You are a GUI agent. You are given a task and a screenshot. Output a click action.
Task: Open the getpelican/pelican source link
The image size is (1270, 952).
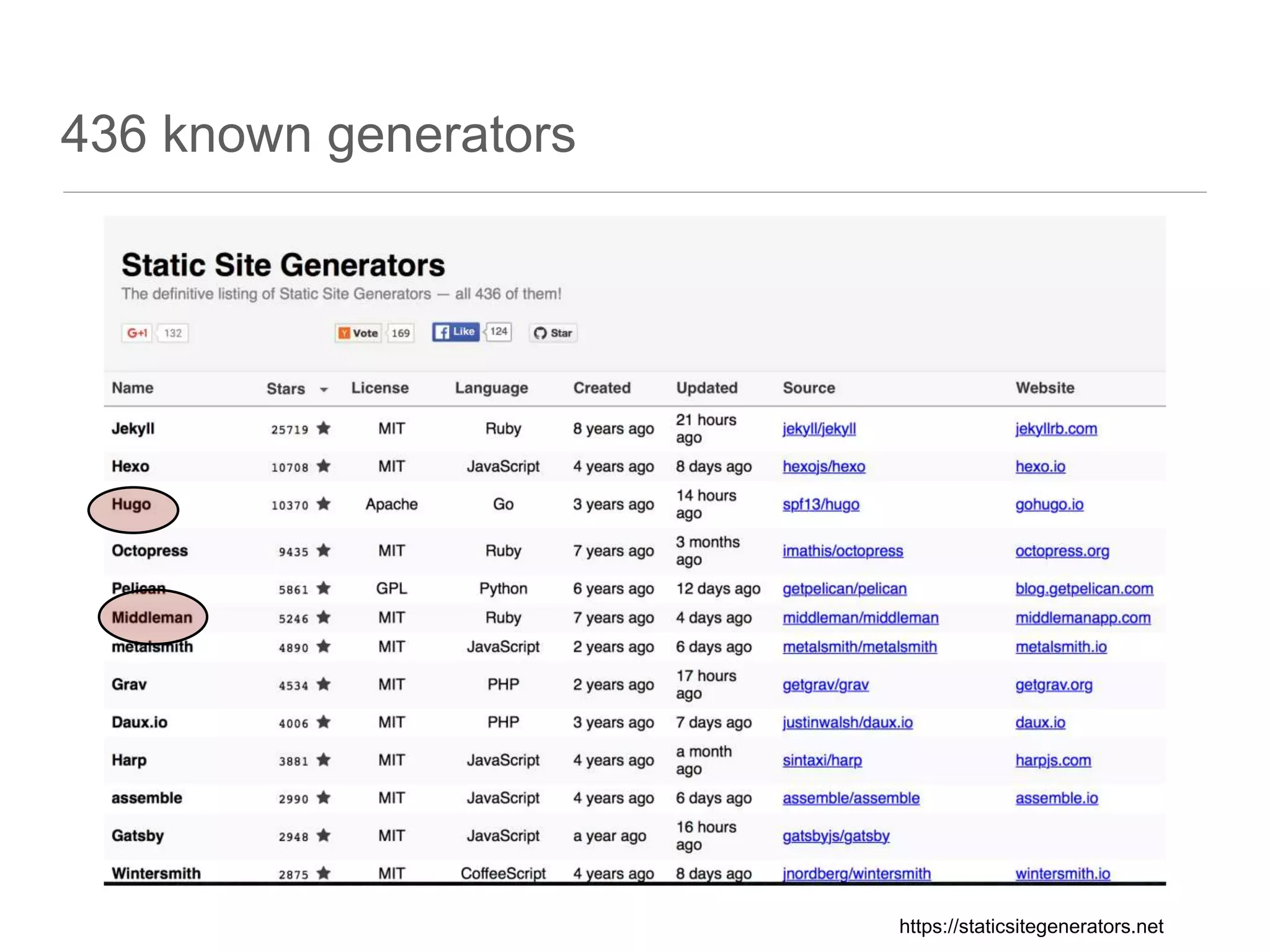845,589
